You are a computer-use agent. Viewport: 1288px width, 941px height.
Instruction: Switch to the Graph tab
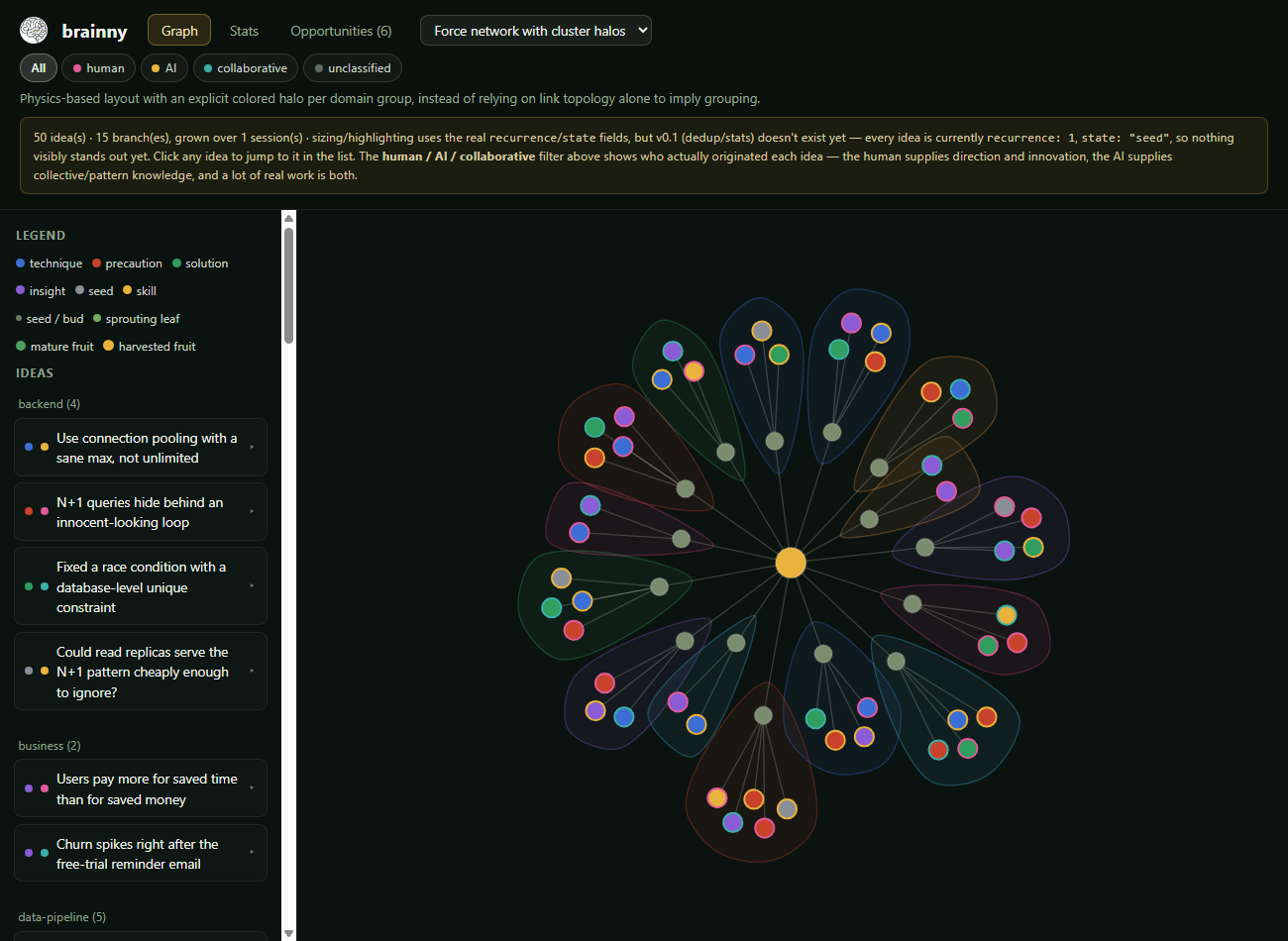click(x=179, y=31)
